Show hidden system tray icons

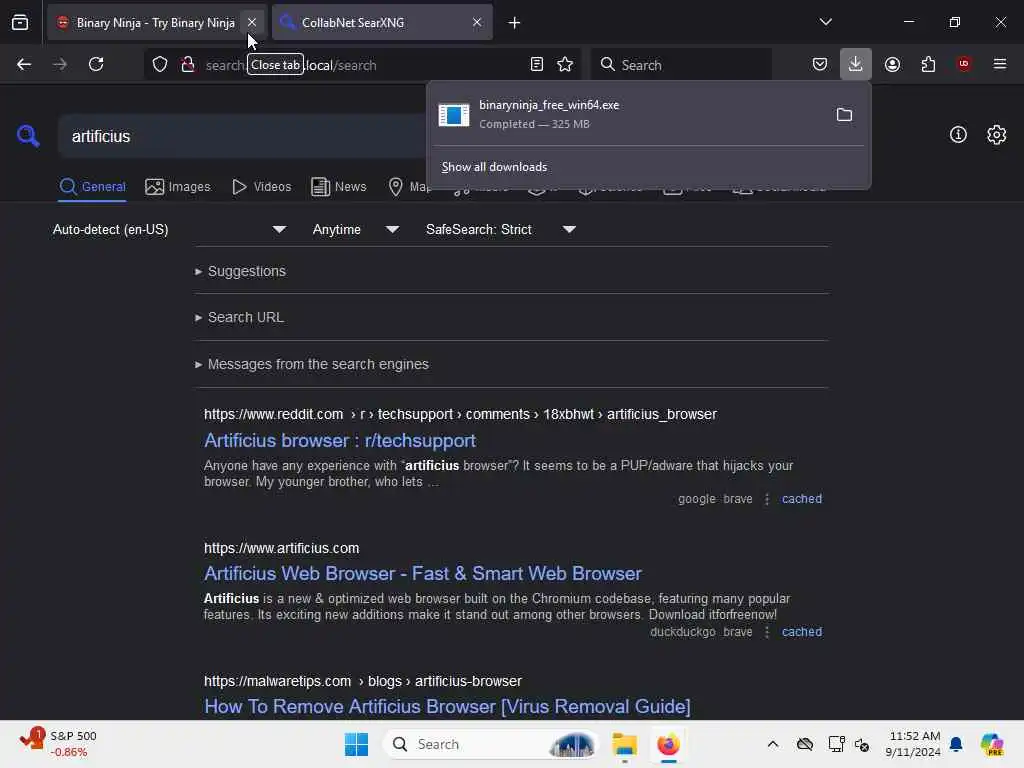(x=773, y=744)
